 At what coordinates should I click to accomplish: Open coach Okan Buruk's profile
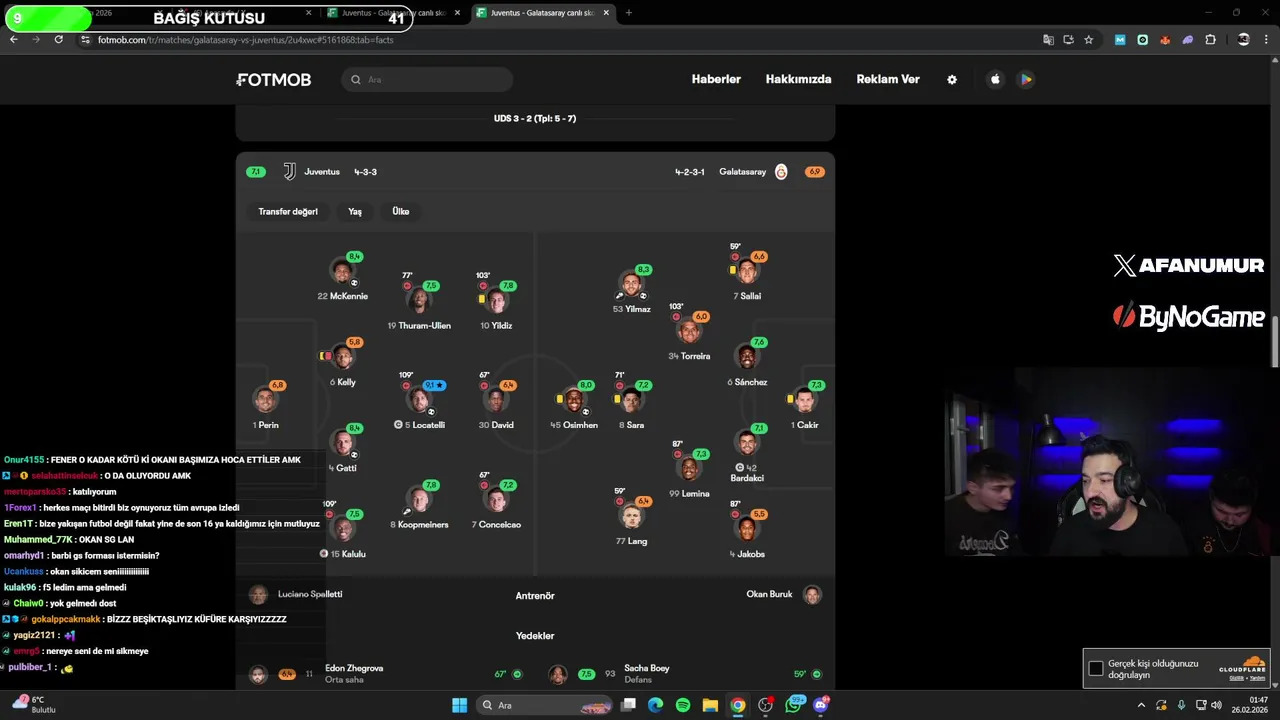pyautogui.click(x=784, y=595)
